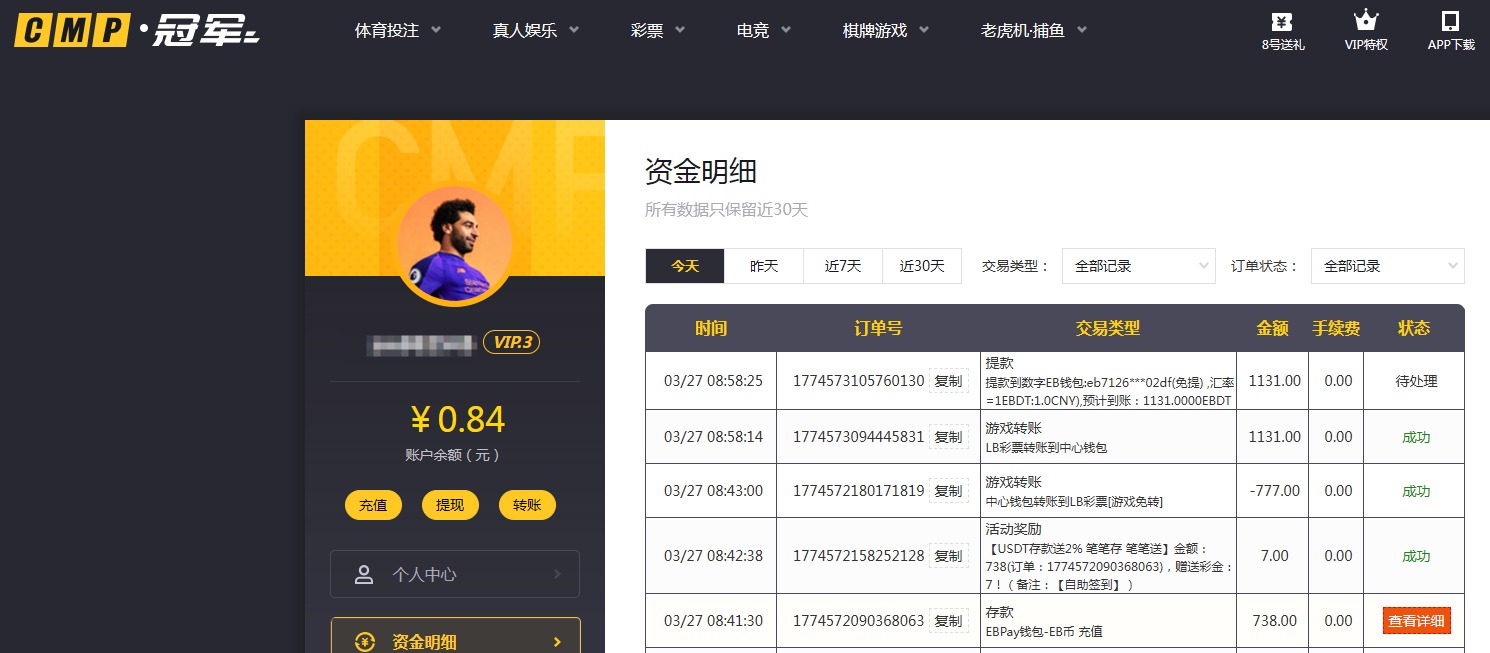1490x653 pixels.
Task: Click the 充值 deposit button
Action: click(373, 505)
